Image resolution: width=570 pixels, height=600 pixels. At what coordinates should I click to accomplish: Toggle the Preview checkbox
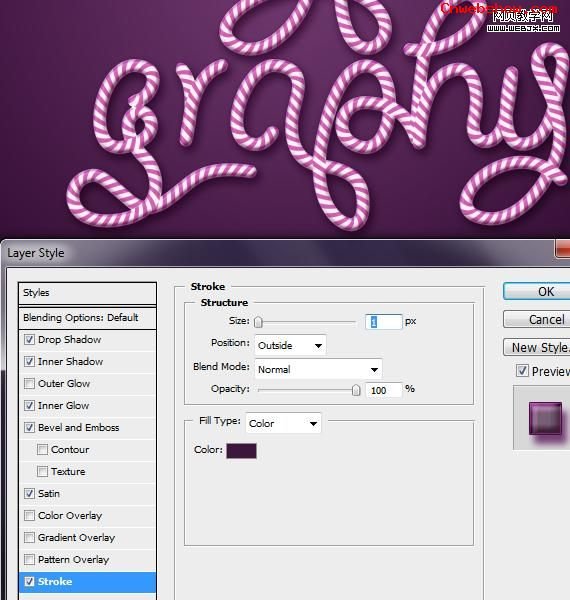(522, 370)
